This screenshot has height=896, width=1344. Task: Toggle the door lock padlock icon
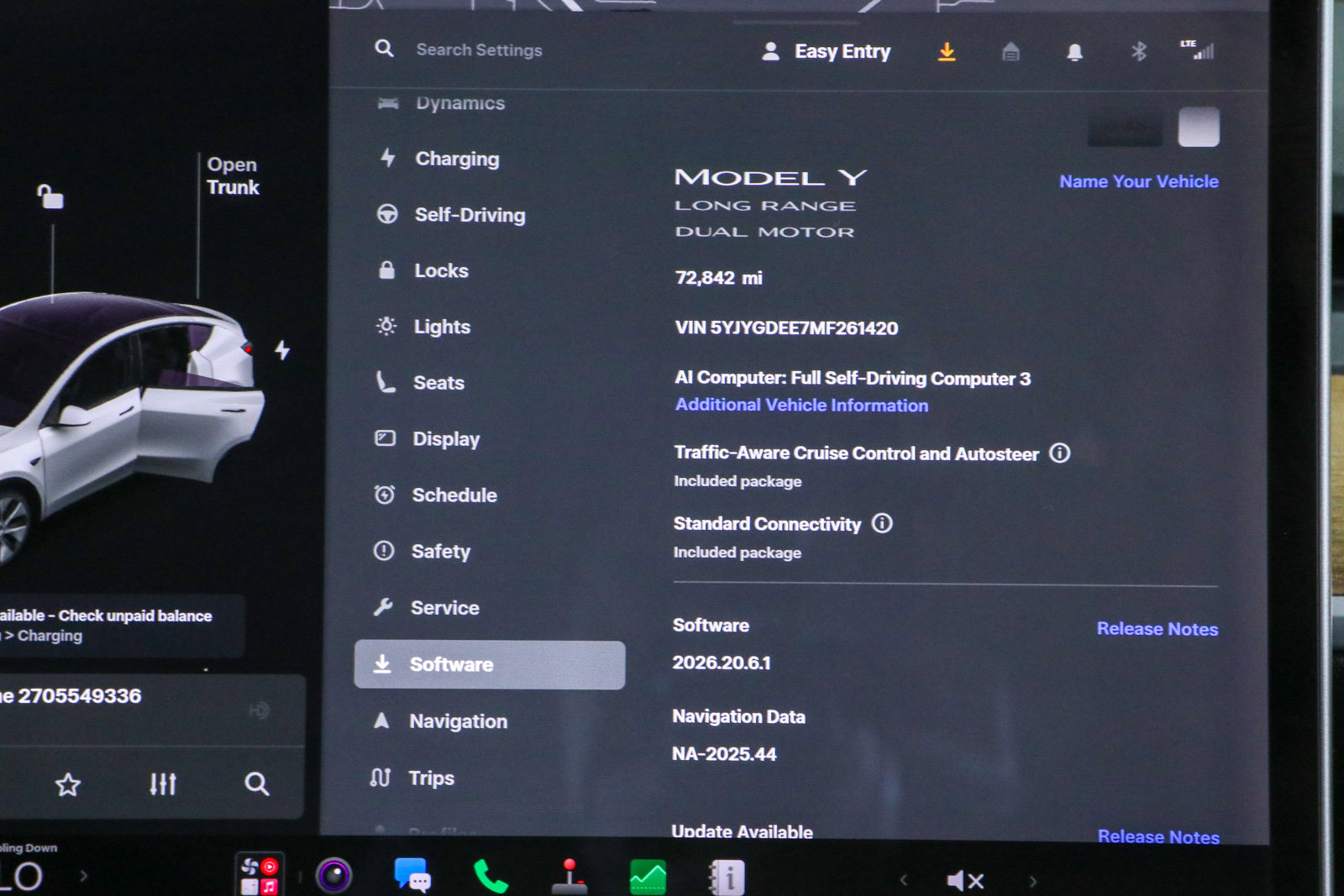[50, 196]
